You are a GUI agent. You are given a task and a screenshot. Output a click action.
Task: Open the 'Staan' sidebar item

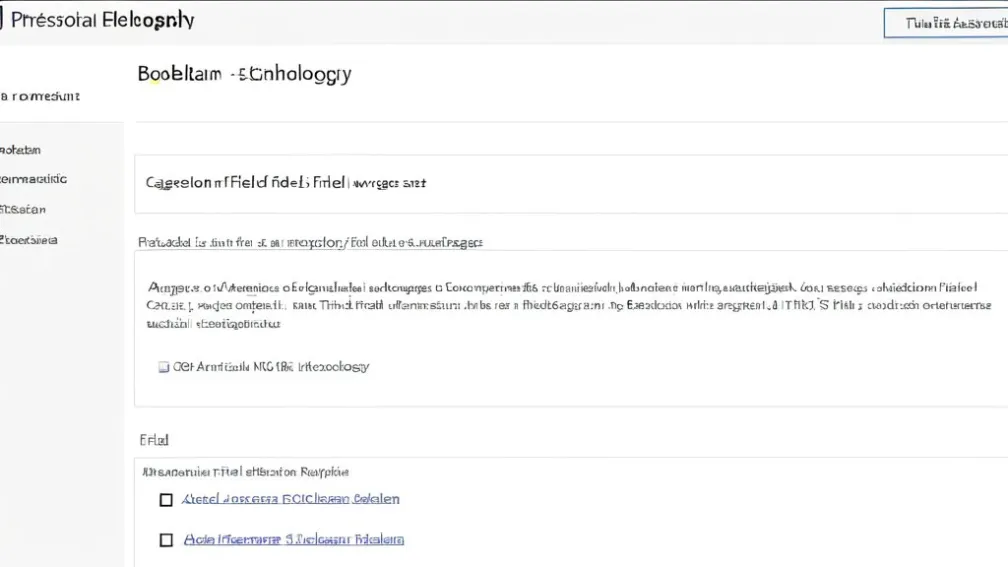click(x=23, y=210)
